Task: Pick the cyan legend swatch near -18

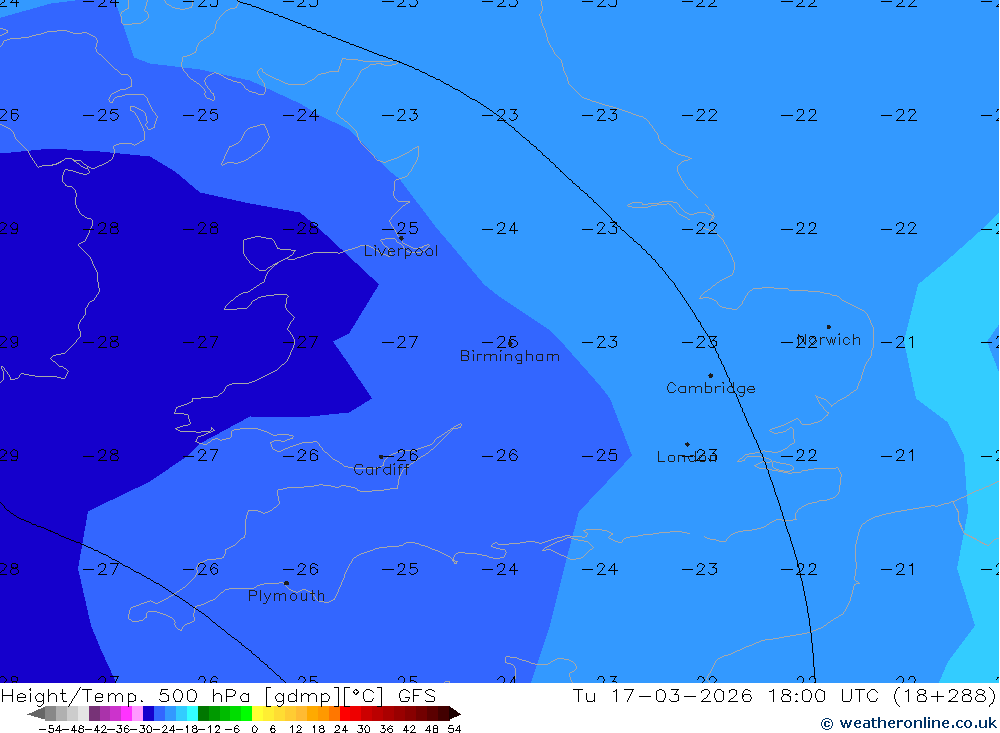Action: pyautogui.click(x=192, y=713)
